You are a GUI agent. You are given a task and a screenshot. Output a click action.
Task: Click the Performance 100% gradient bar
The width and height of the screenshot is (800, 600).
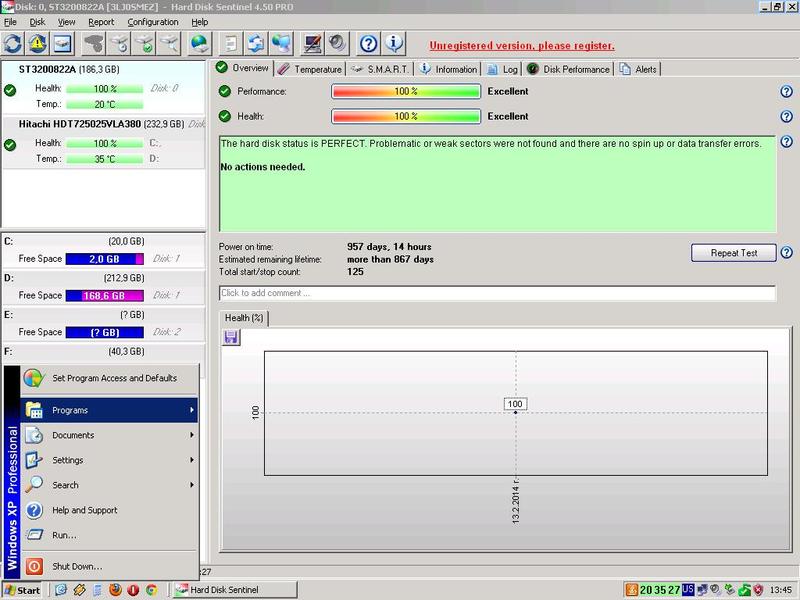pyautogui.click(x=406, y=91)
